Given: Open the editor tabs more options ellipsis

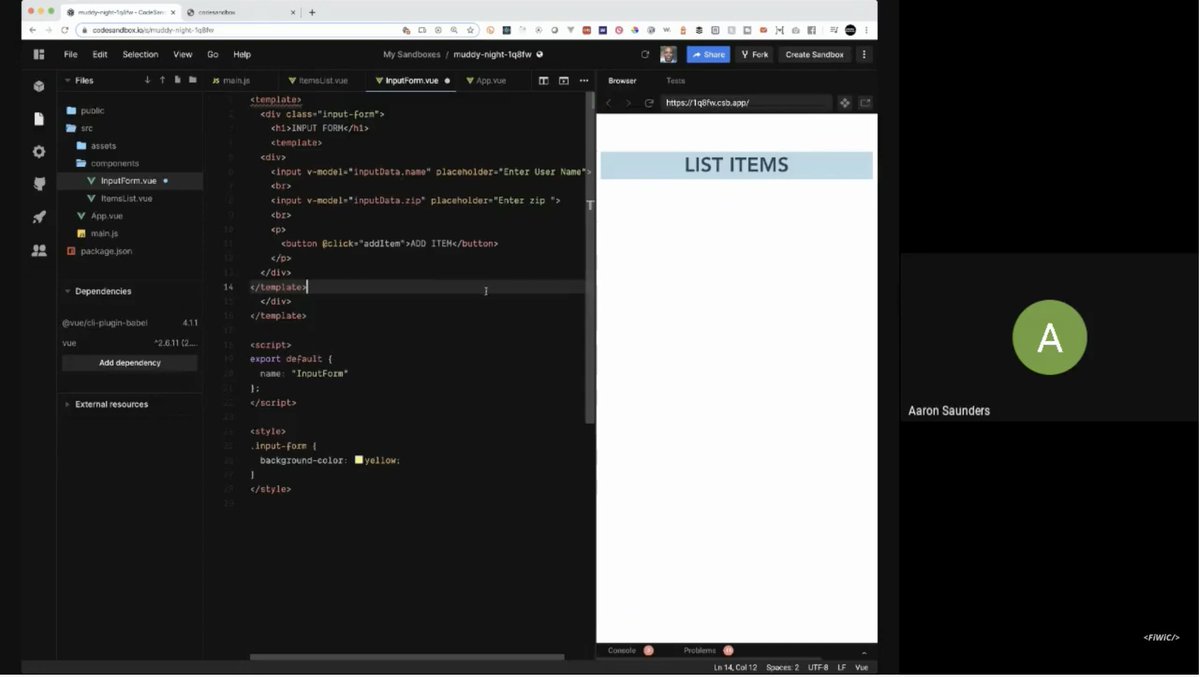Looking at the screenshot, I should 584,80.
